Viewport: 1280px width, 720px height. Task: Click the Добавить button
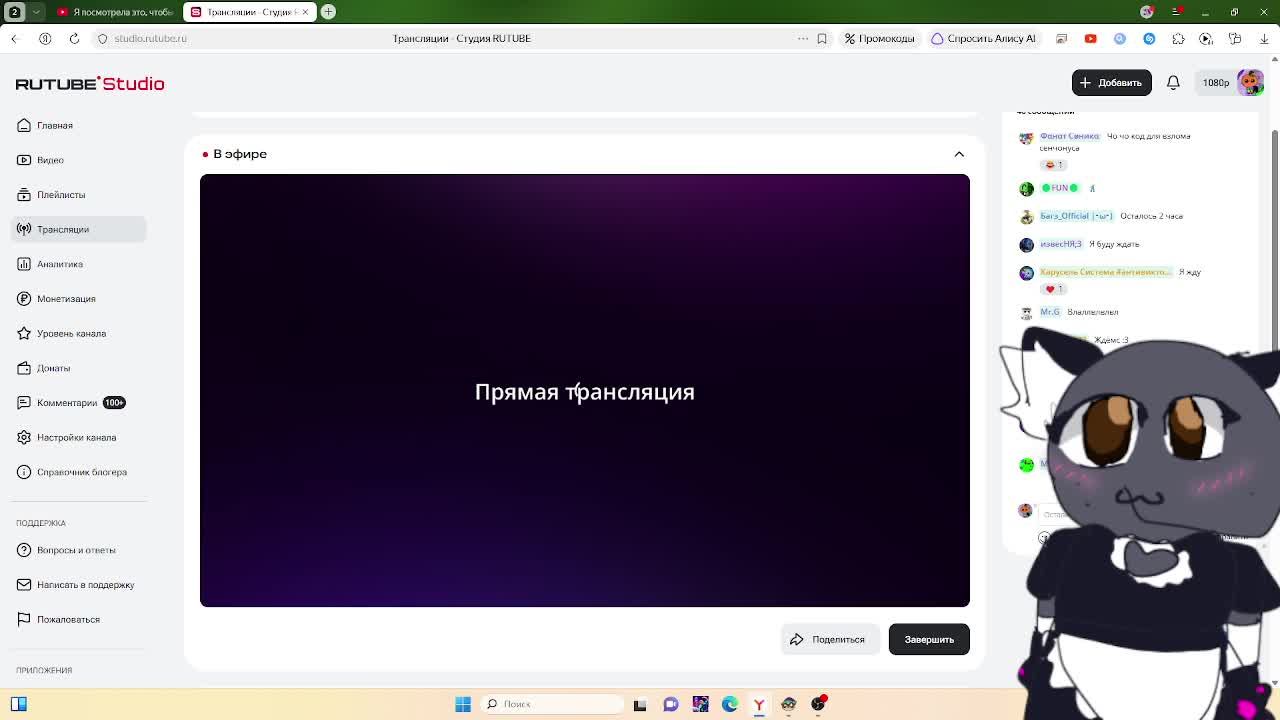(1111, 83)
